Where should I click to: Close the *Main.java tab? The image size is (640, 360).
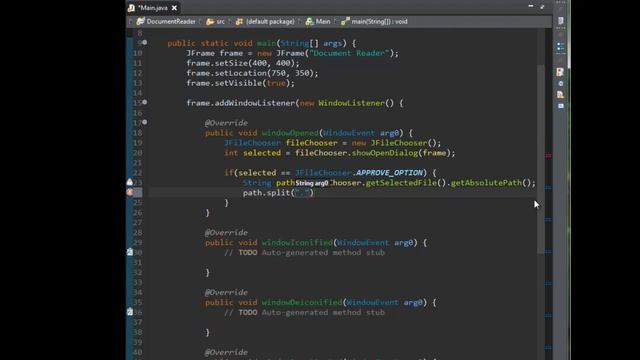coord(175,8)
